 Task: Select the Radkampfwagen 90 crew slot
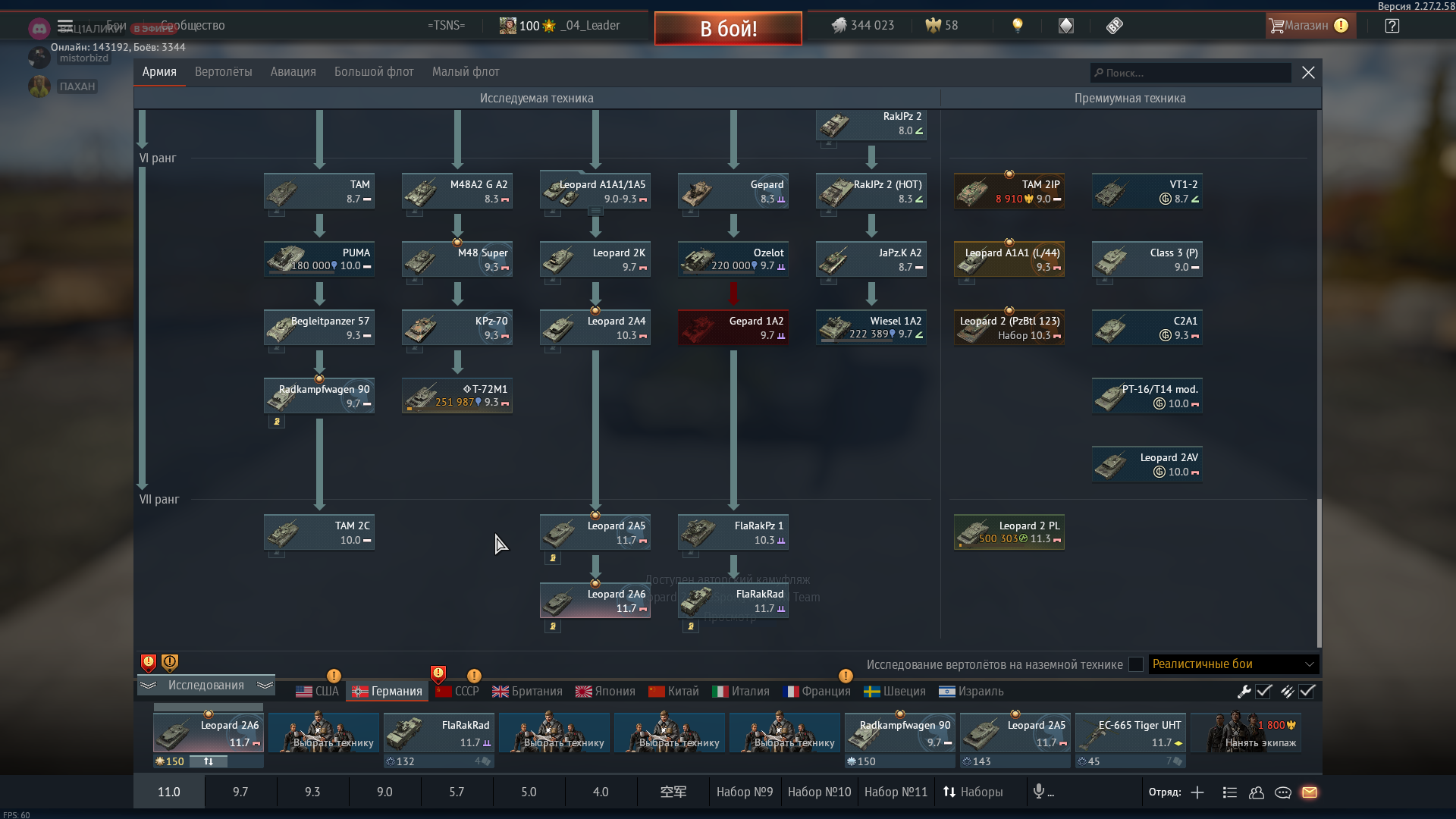(900, 733)
